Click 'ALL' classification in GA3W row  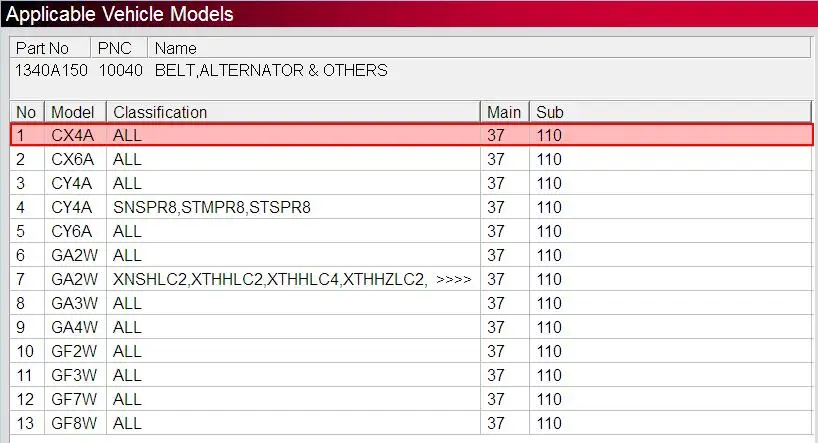(127, 303)
